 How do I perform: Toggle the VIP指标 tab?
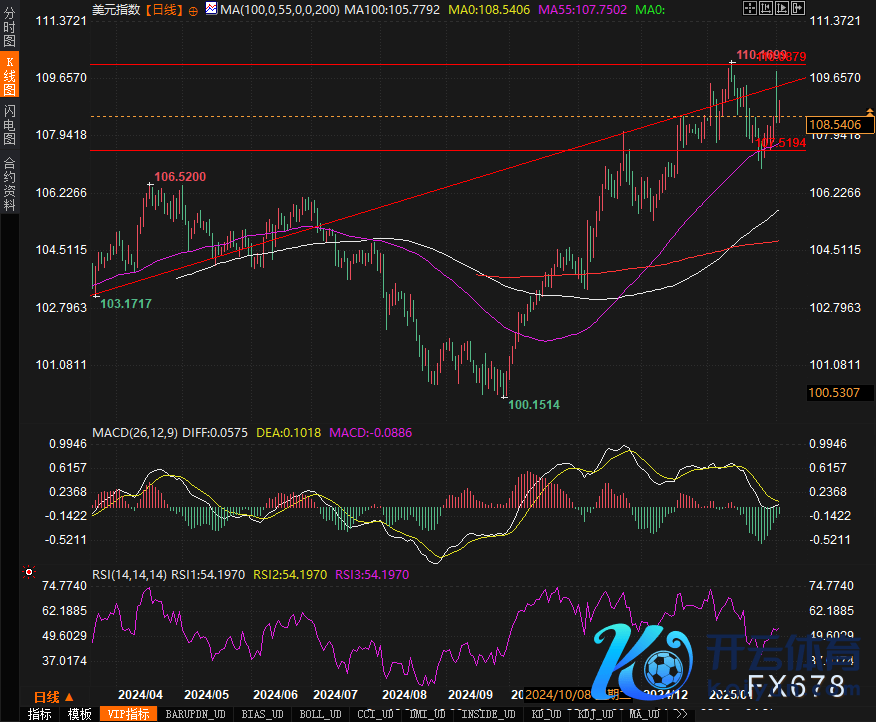pyautogui.click(x=129, y=714)
